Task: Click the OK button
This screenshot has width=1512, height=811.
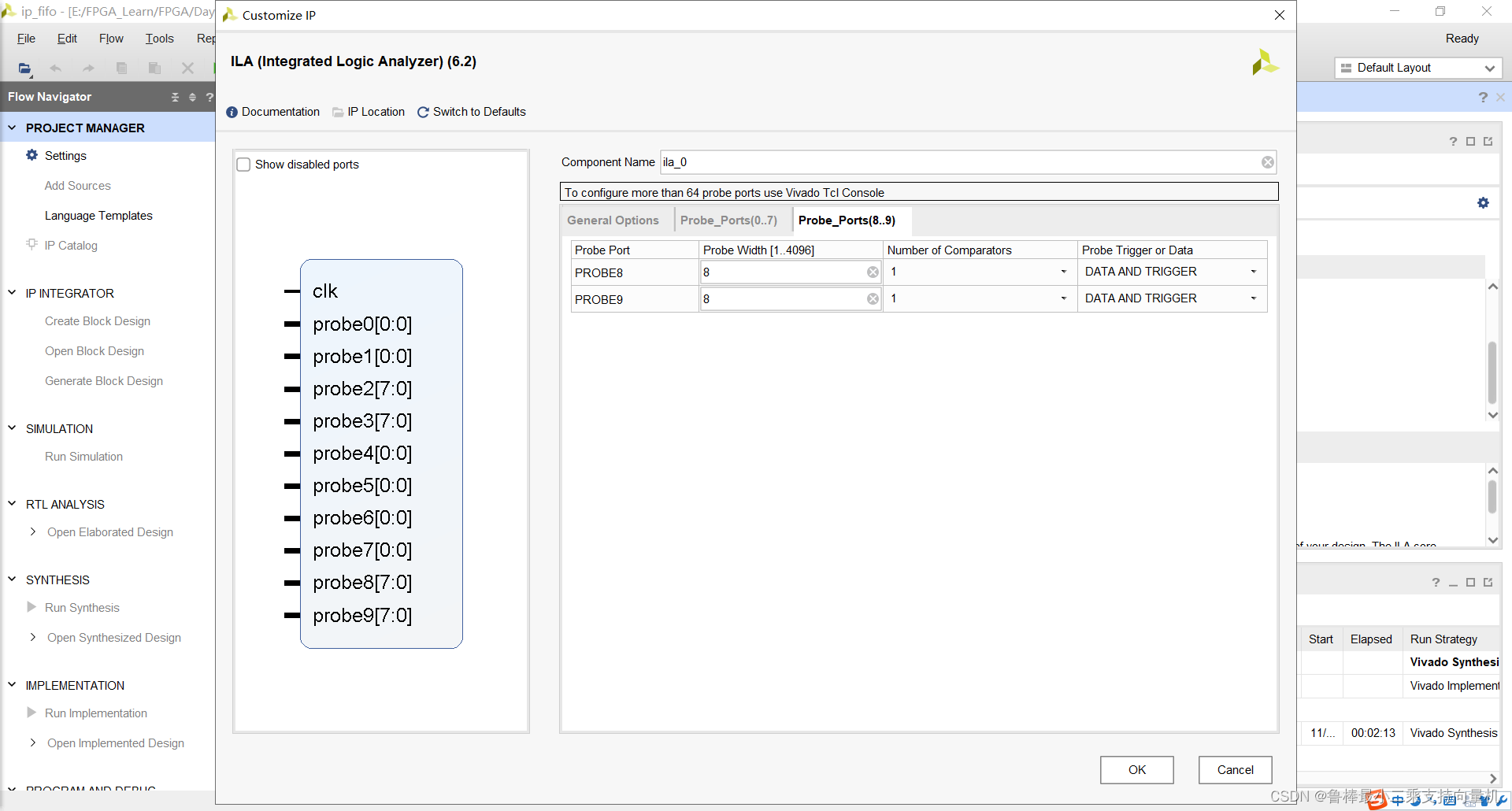Action: (1137, 770)
